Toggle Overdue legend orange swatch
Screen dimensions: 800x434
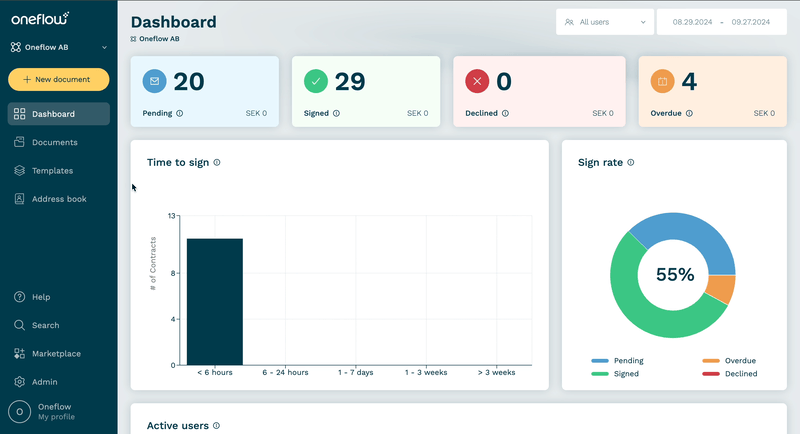(711, 361)
